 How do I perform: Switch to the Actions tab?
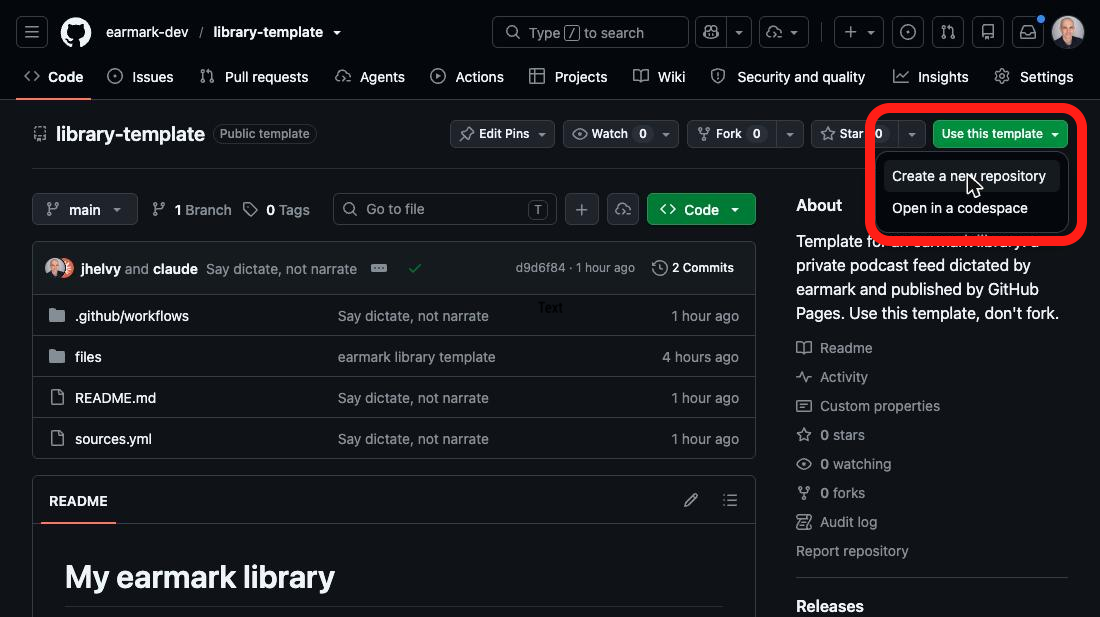[x=467, y=77]
